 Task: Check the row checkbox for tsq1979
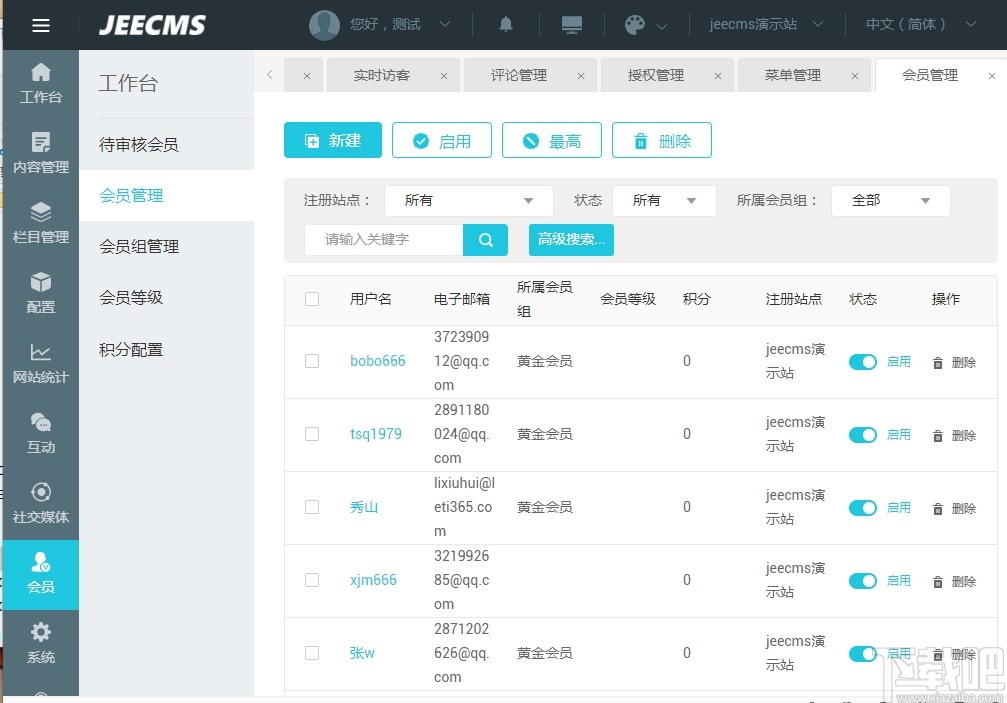[311, 434]
